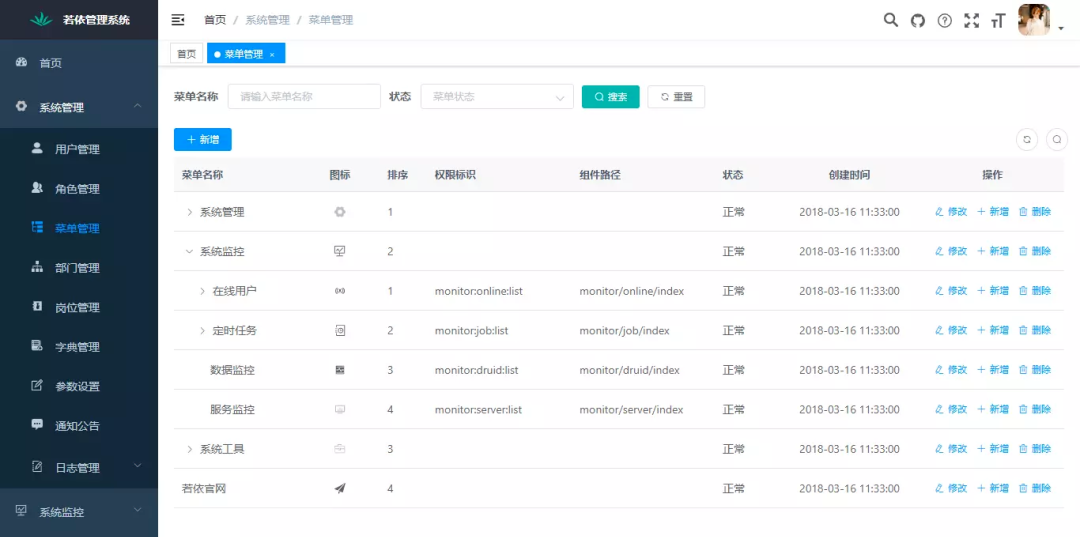Open the 菜单状态 dropdown
Image resolution: width=1080 pixels, height=537 pixels.
point(497,96)
